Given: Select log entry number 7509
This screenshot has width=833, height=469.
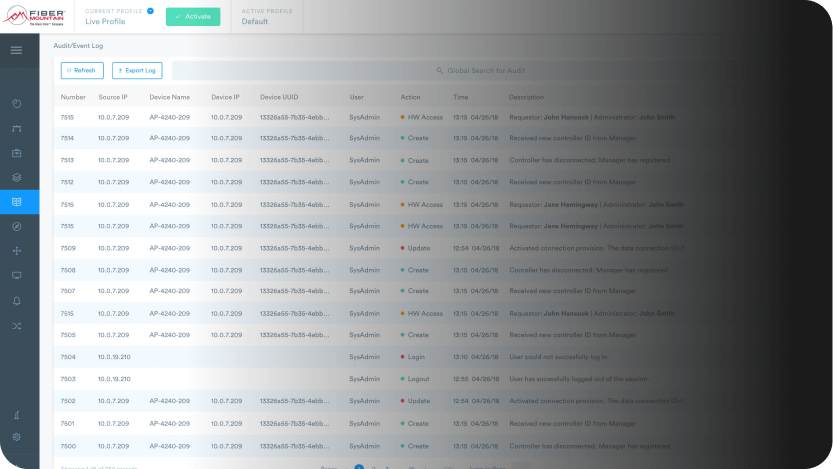Looking at the screenshot, I should [x=68, y=248].
